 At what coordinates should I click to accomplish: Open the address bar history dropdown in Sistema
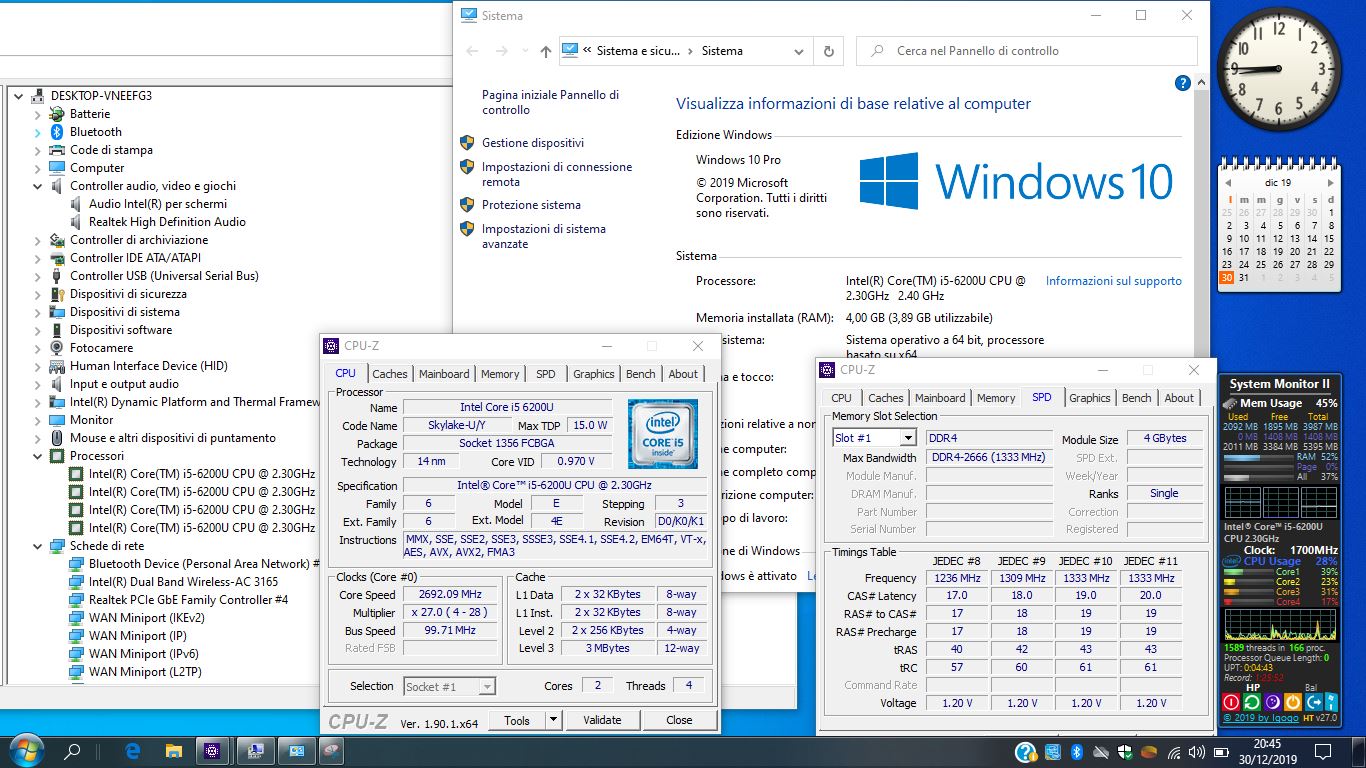[799, 51]
